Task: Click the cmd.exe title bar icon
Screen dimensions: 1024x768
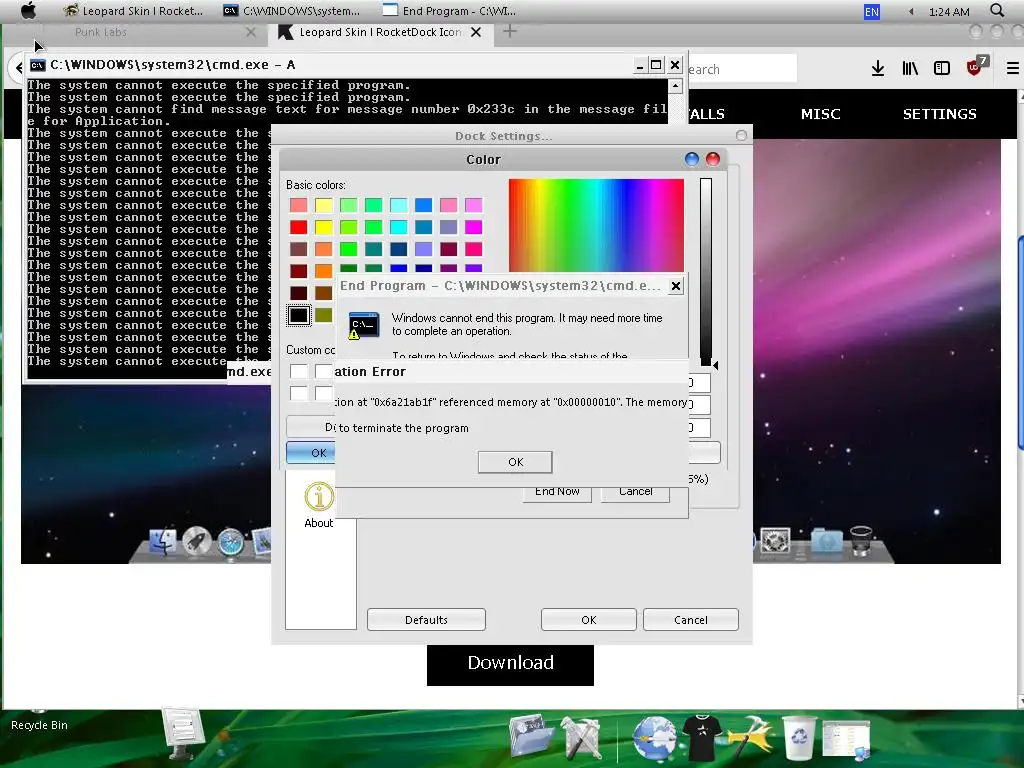Action: click(37, 65)
